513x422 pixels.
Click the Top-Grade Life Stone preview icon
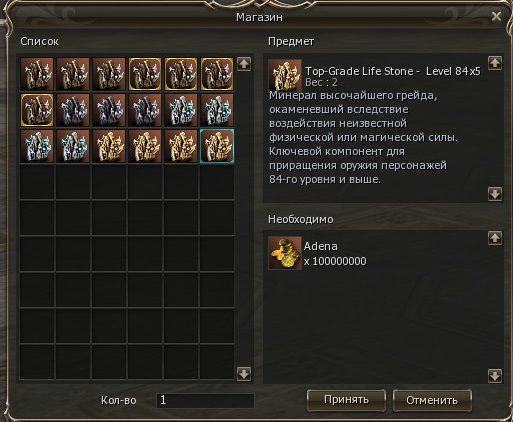[285, 76]
